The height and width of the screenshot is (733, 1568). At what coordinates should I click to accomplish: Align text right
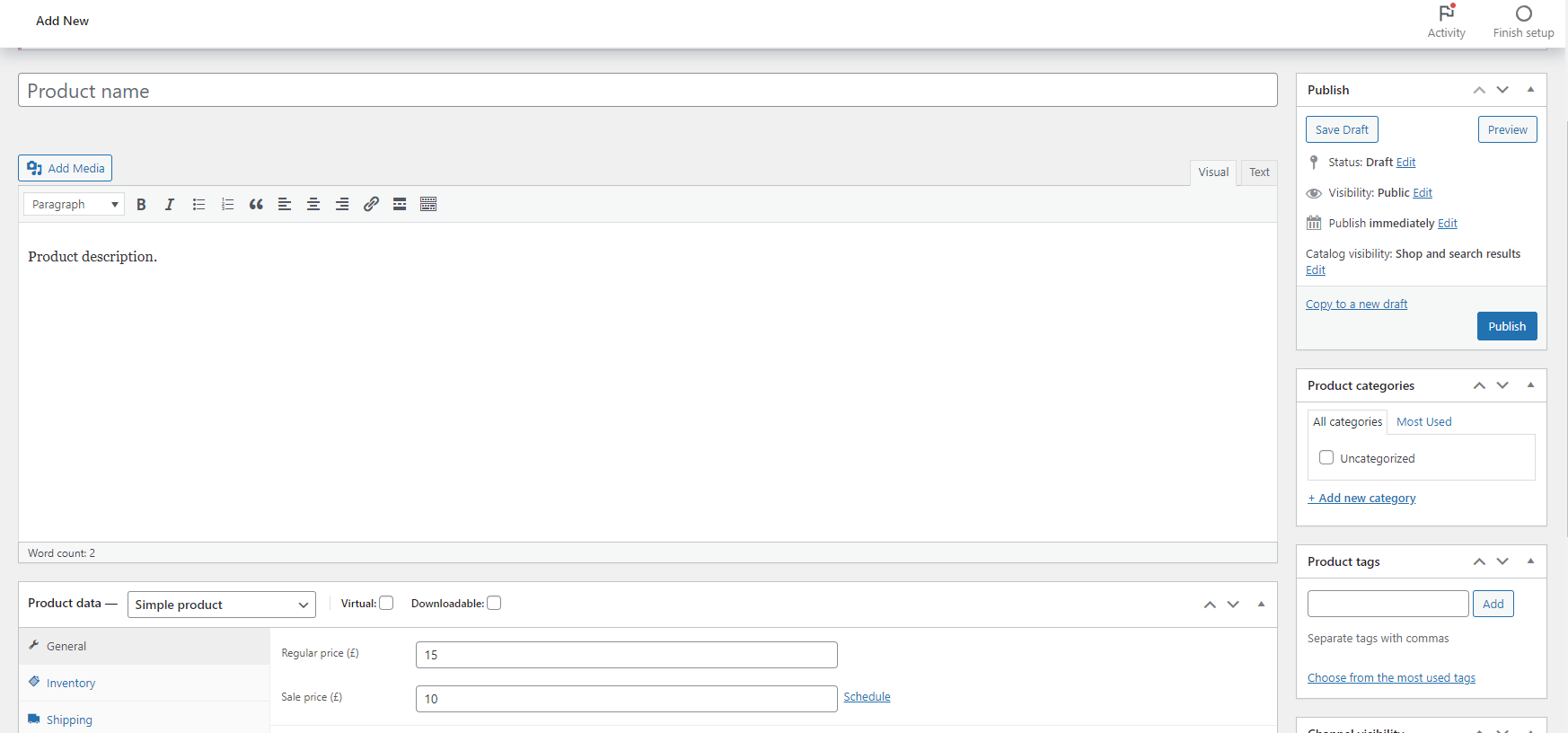click(342, 205)
